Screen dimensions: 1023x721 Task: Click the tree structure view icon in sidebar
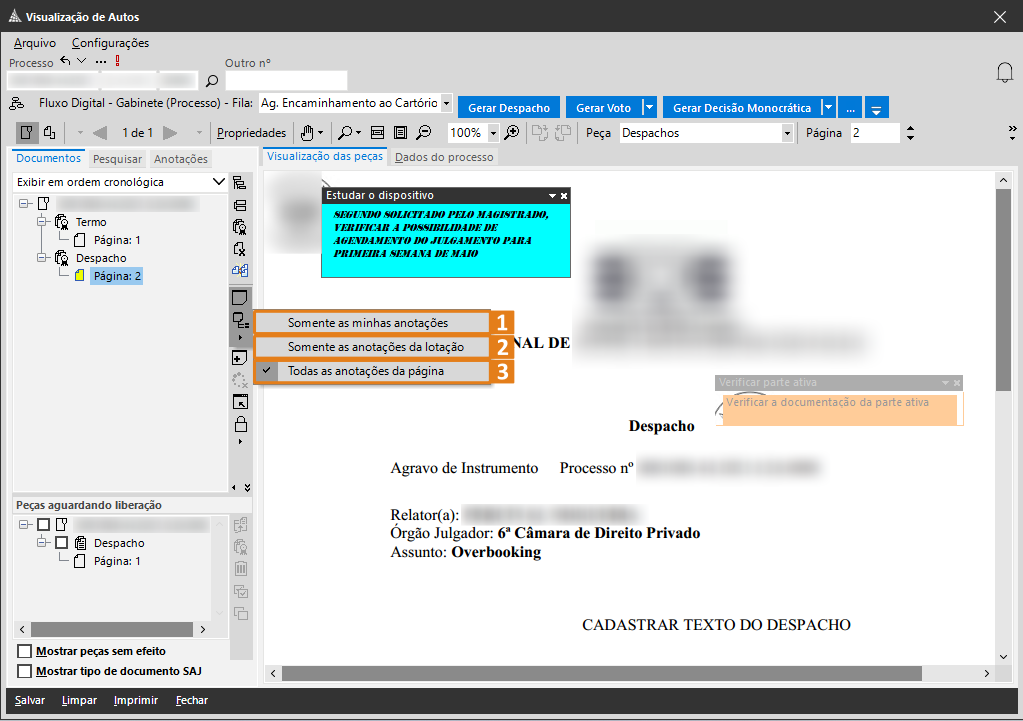click(240, 183)
